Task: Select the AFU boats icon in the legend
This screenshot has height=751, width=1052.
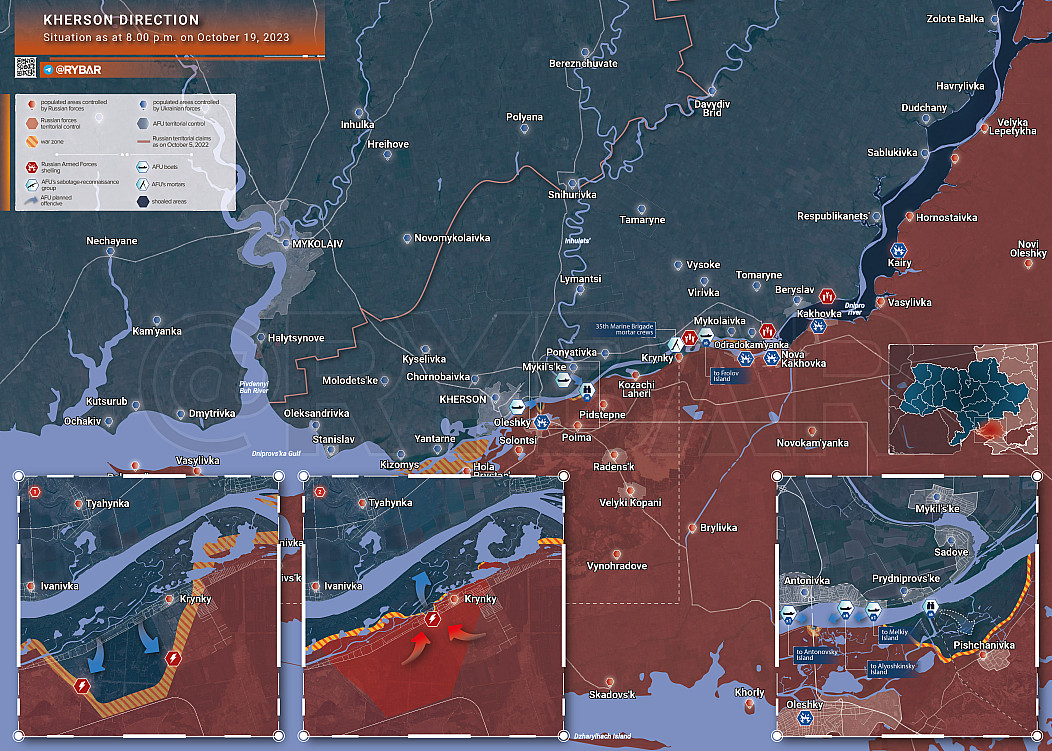Action: [142, 166]
